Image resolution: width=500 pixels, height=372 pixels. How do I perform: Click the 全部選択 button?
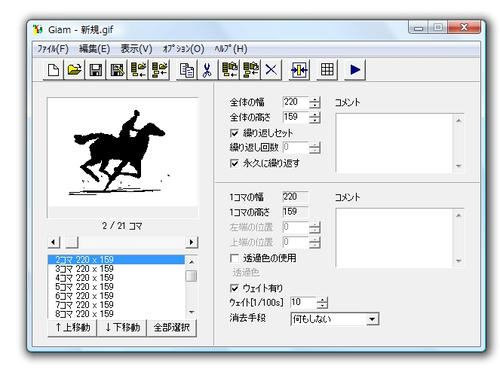coord(171,328)
